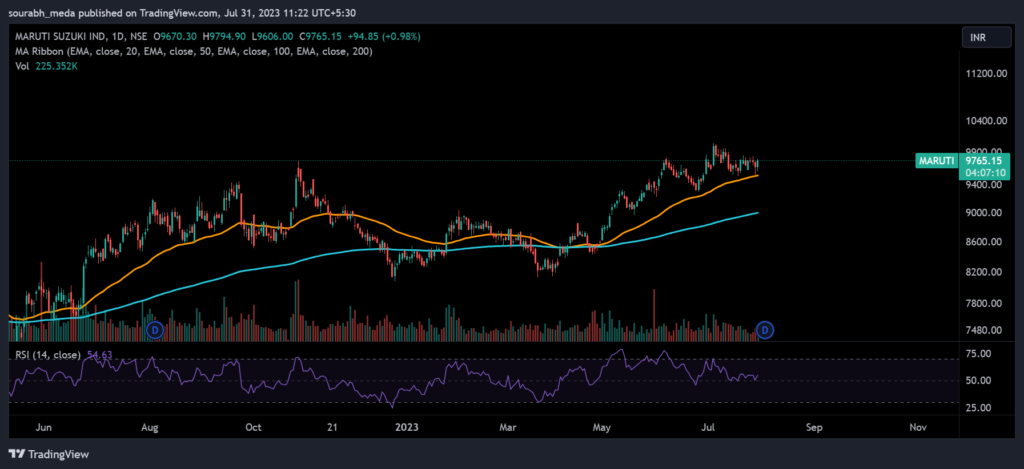The width and height of the screenshot is (1024, 469).
Task: Click the right dividend D marker near August 2023
Action: point(765,330)
